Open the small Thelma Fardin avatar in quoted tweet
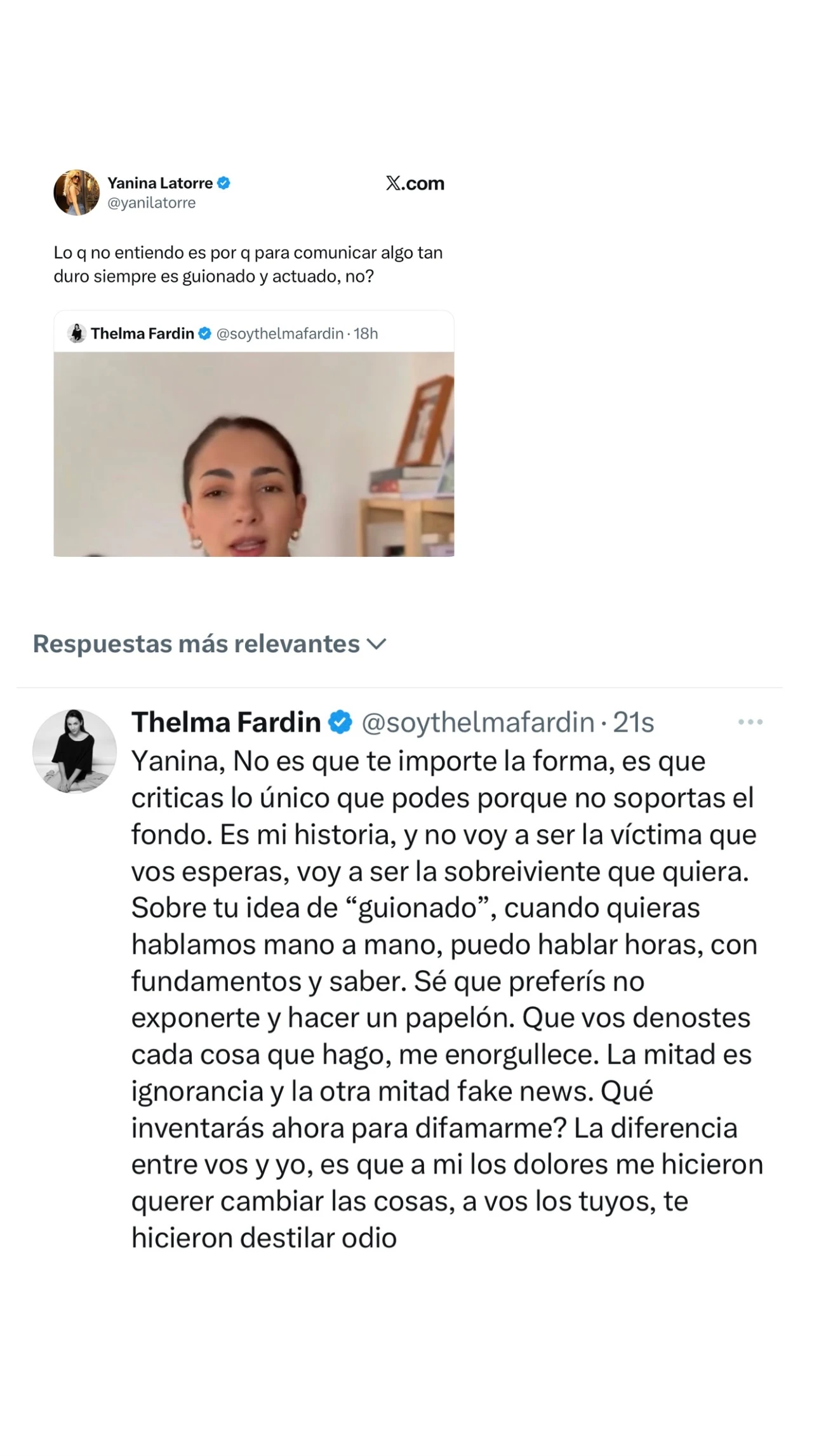 [77, 333]
